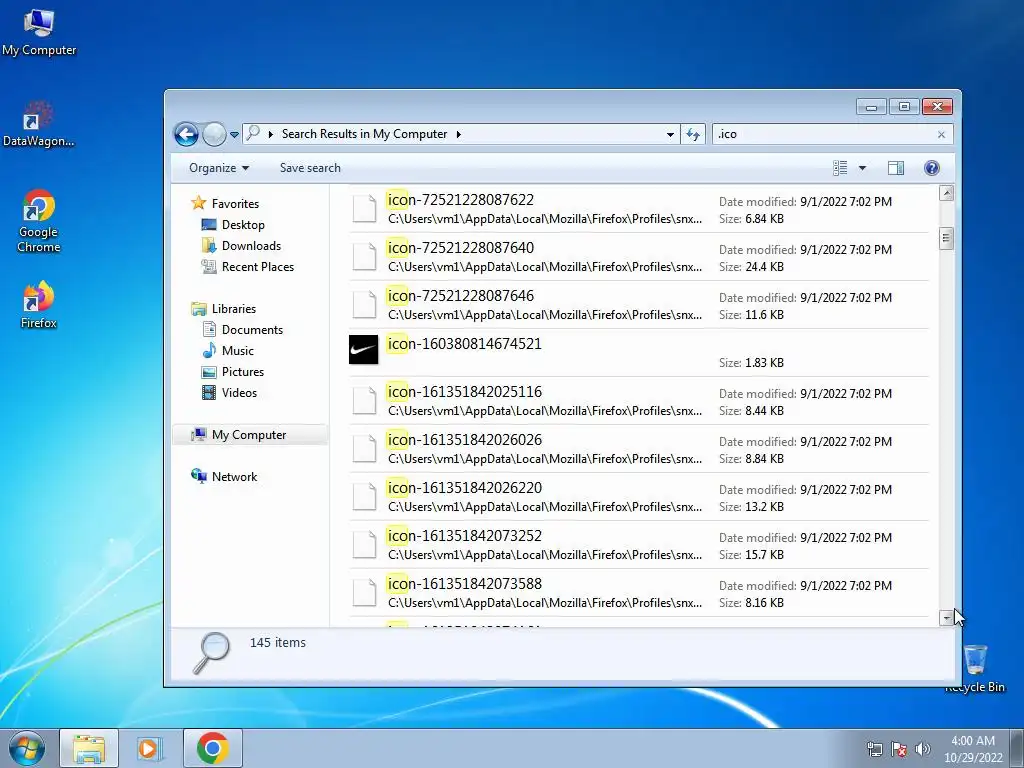Click Windows Media Player in the taskbar

[150, 748]
